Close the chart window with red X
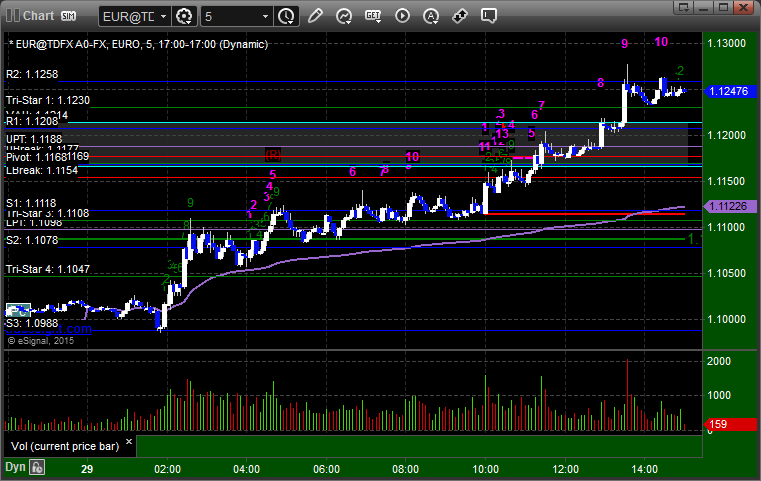Screen dimensions: 761x481 743,7
